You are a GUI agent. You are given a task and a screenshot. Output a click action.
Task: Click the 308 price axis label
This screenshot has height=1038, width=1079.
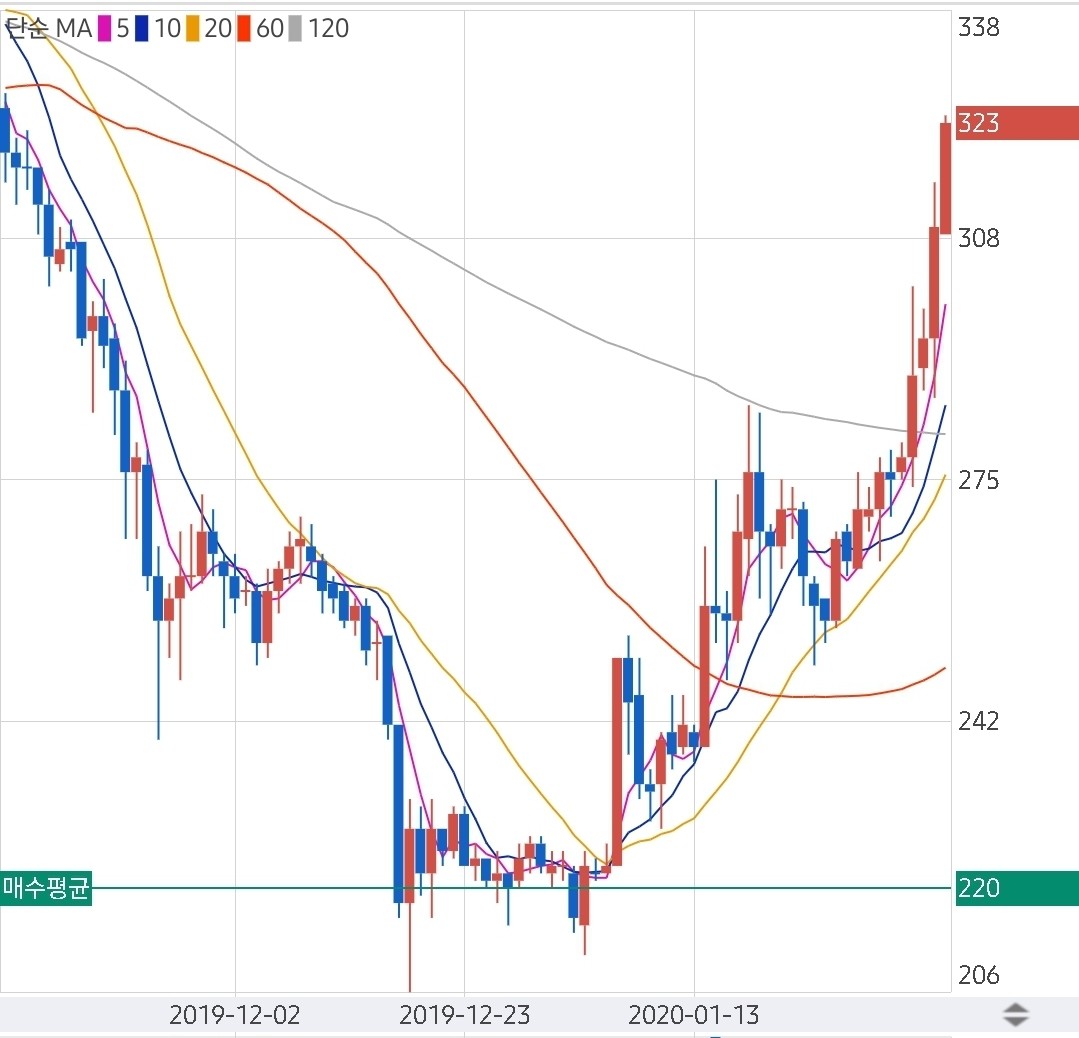978,238
